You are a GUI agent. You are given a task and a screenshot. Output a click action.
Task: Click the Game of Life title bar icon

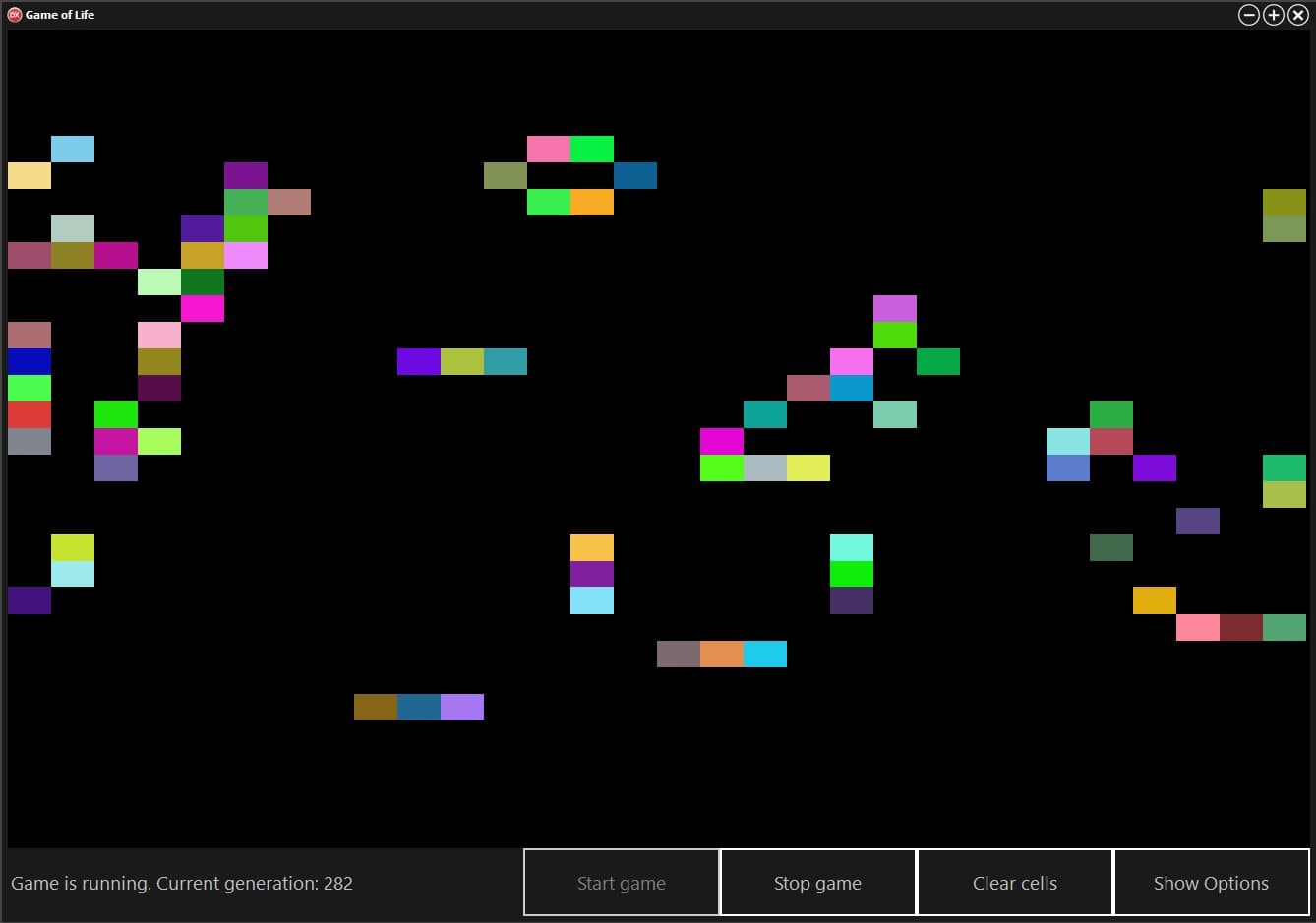click(x=15, y=15)
